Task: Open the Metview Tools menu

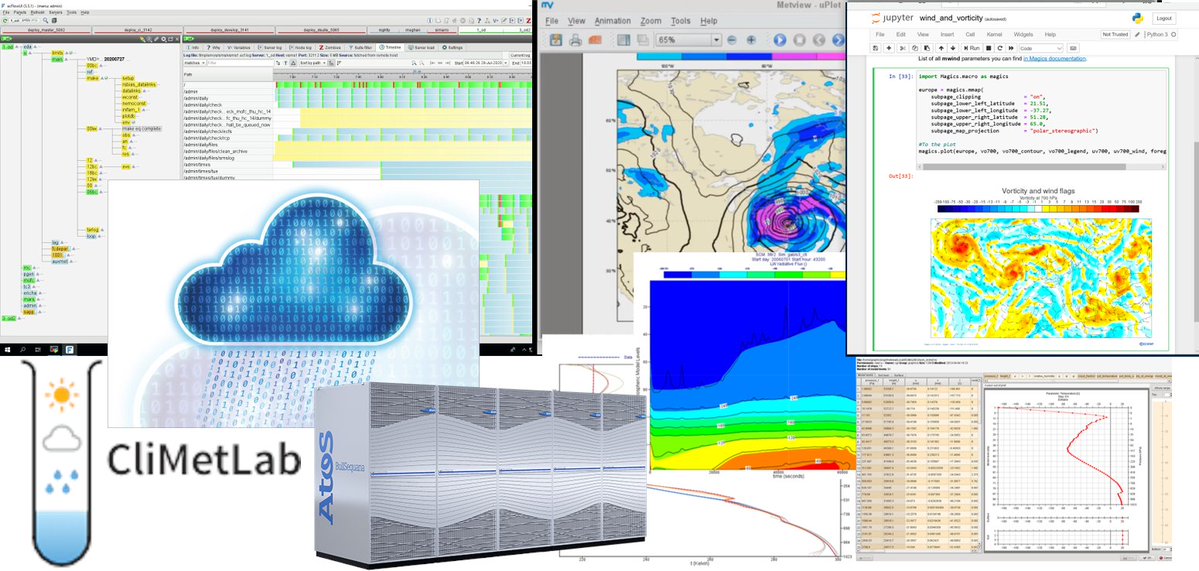Action: [681, 21]
